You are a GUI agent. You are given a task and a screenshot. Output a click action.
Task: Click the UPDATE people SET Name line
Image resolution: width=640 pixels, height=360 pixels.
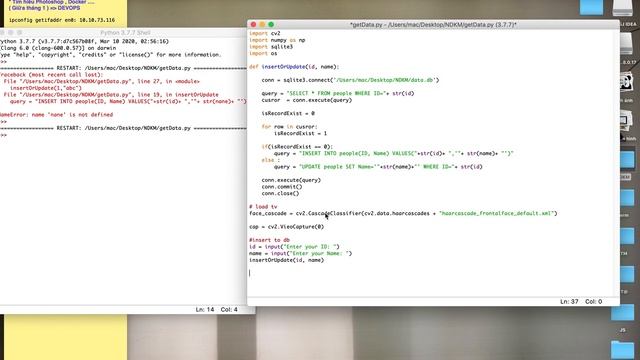(378, 167)
